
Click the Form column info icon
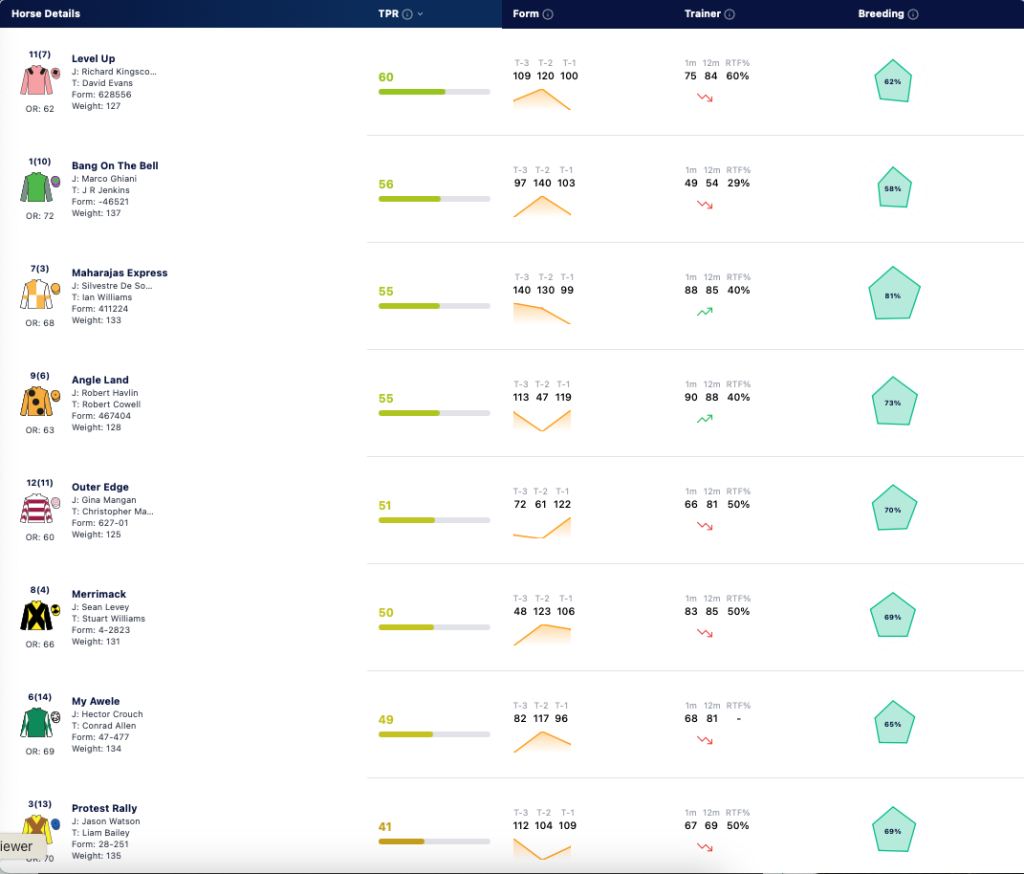[548, 14]
